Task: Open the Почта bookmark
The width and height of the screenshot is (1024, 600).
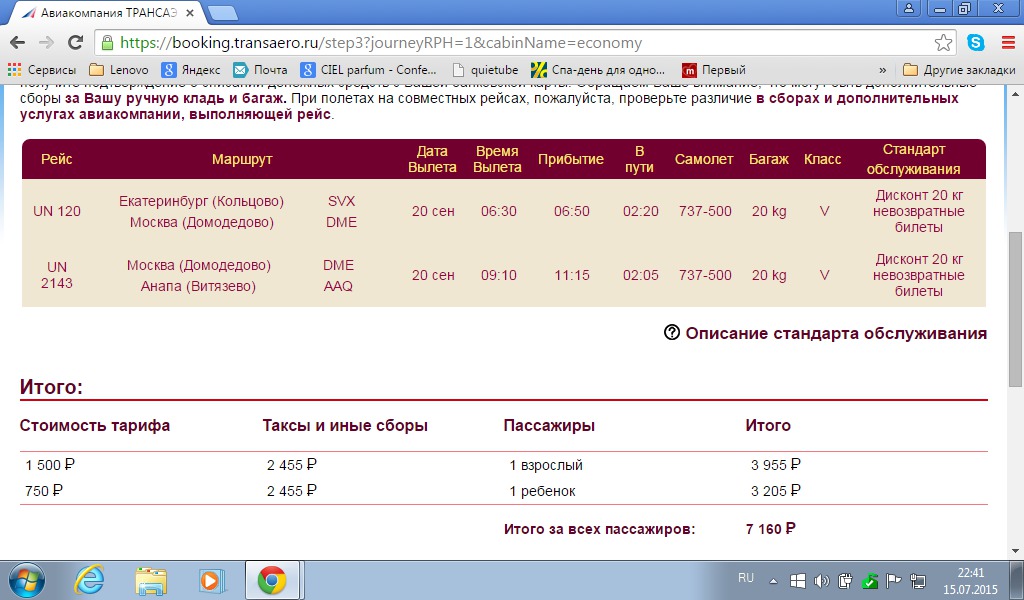Action: [261, 70]
